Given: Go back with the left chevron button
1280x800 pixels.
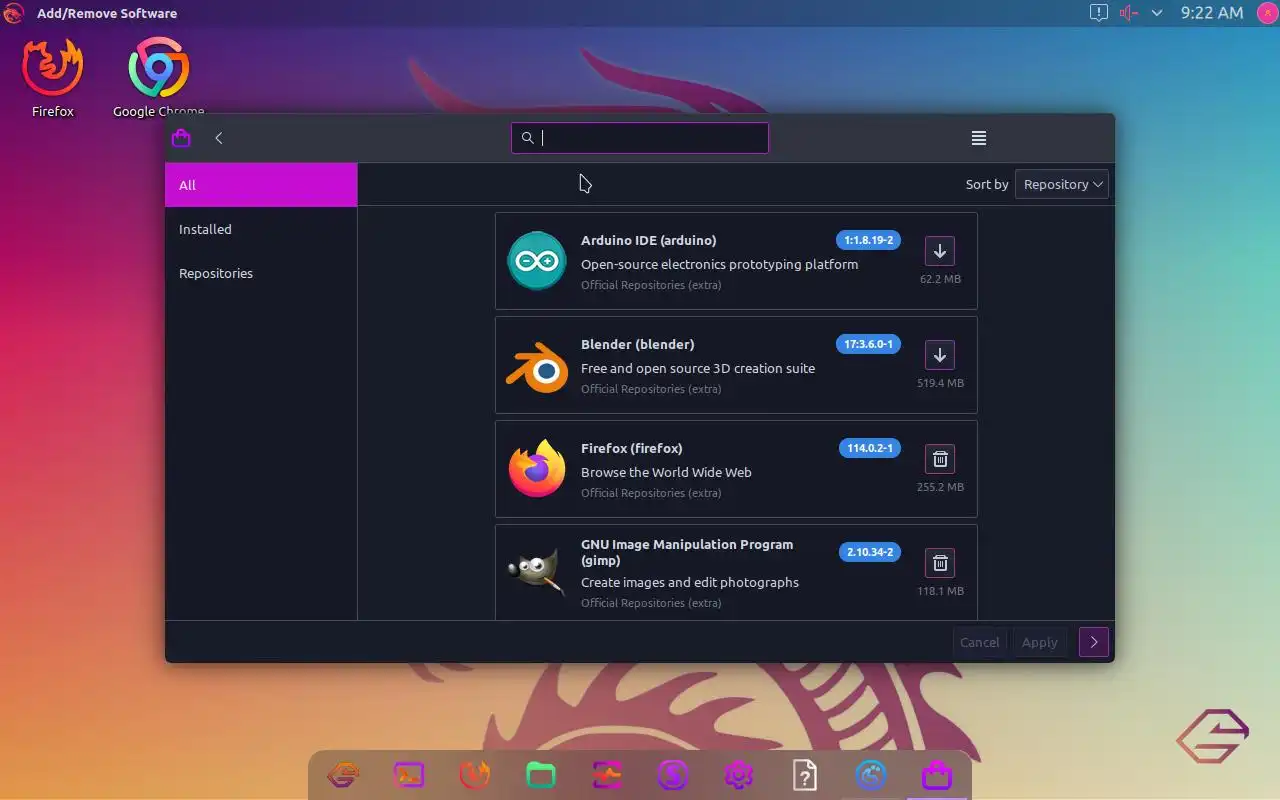Looking at the screenshot, I should (219, 138).
